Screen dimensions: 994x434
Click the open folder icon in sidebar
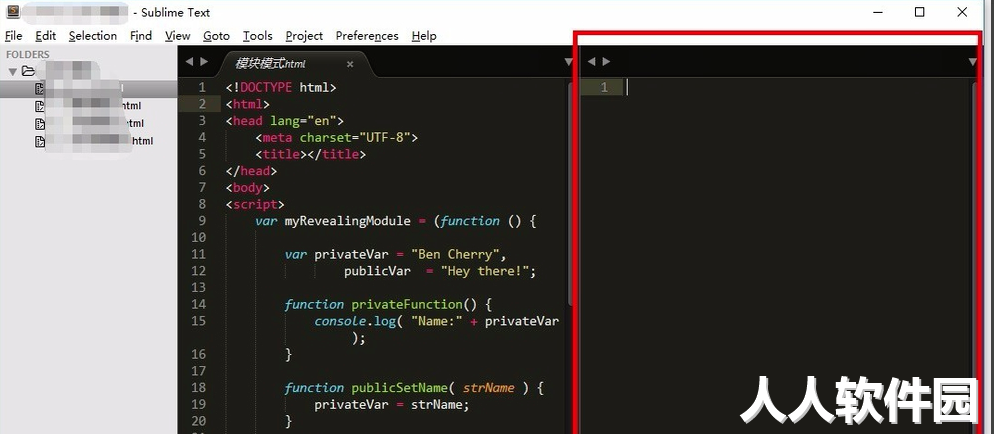coord(28,71)
